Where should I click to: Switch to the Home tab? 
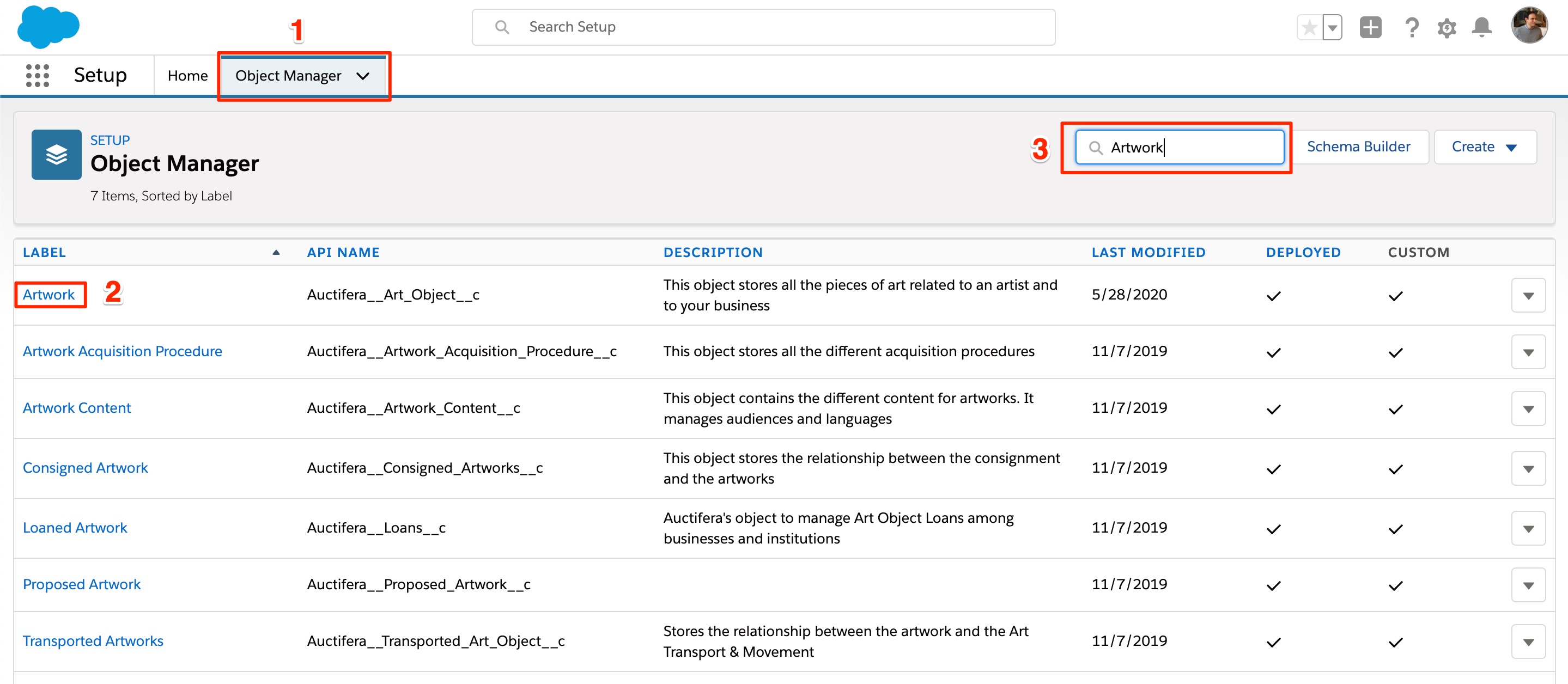click(187, 76)
